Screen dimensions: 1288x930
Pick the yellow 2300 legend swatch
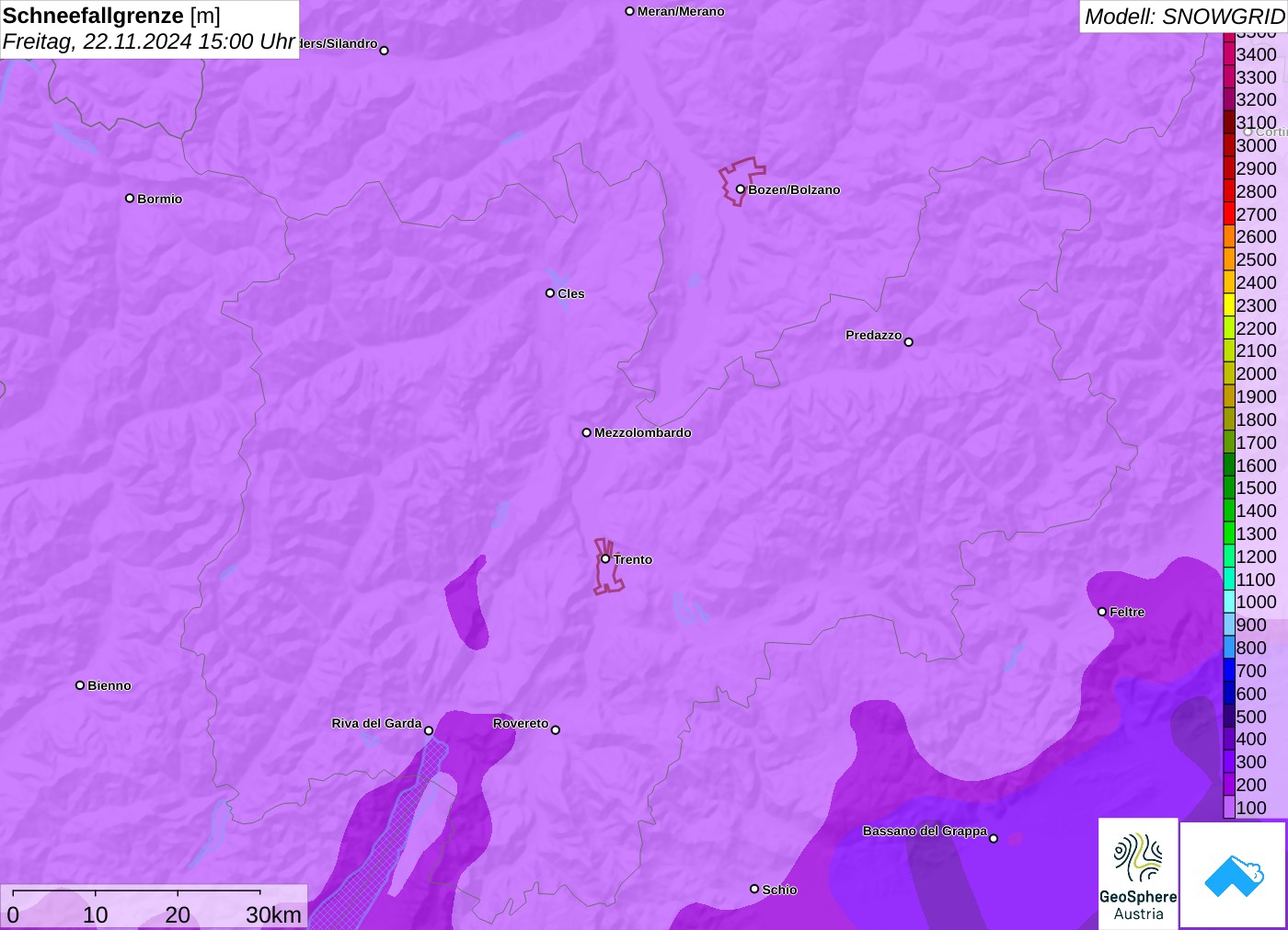(1229, 305)
